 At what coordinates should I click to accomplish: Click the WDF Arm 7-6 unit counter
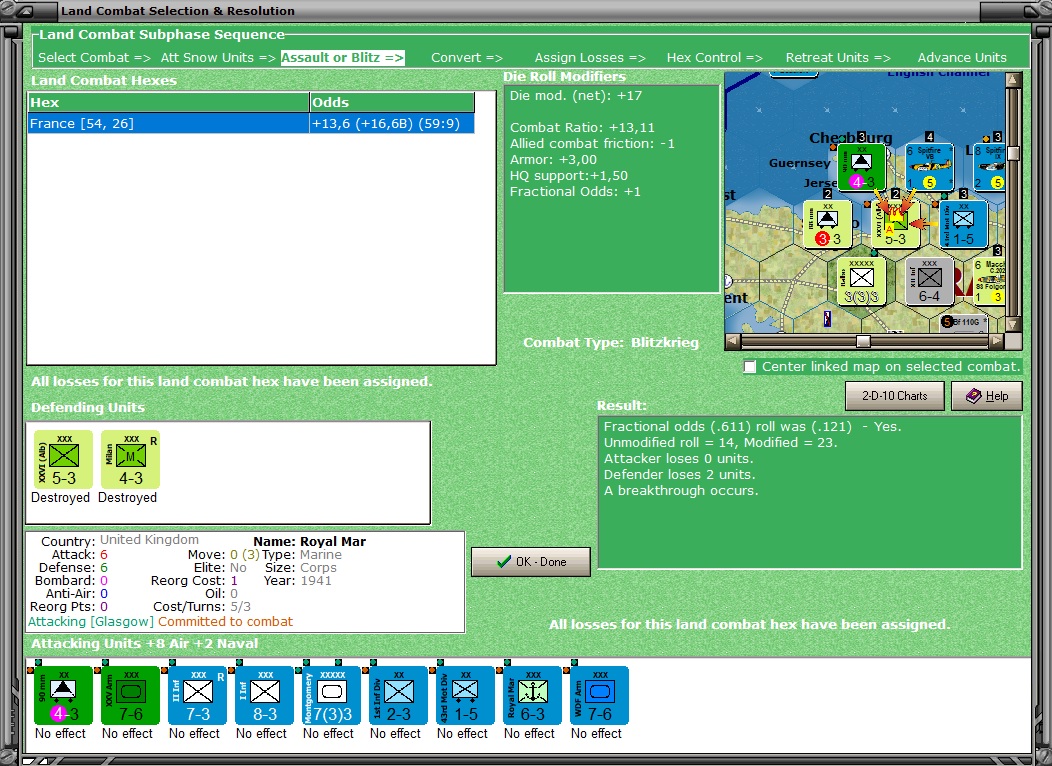[x=597, y=694]
